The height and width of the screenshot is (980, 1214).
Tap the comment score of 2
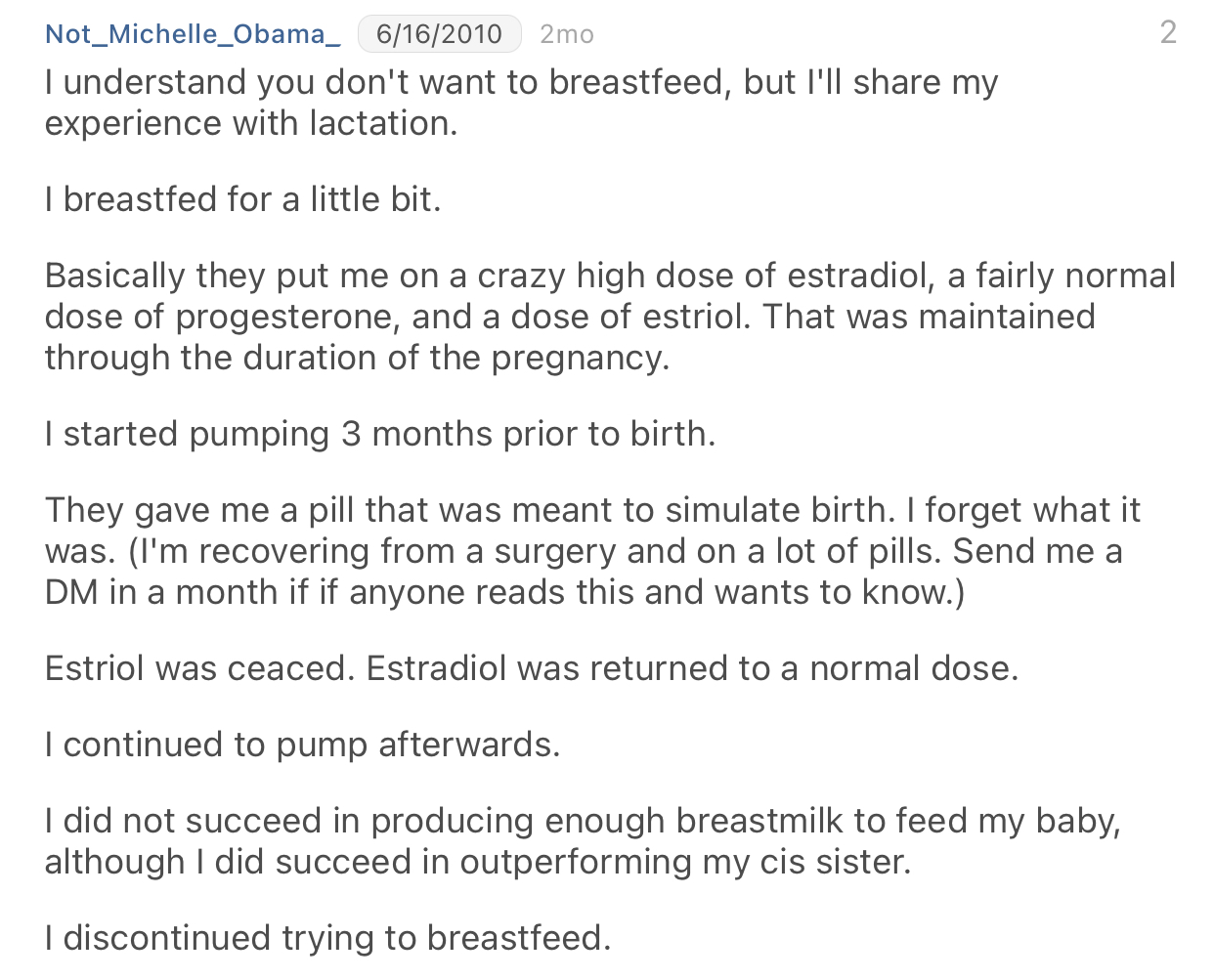1168,32
